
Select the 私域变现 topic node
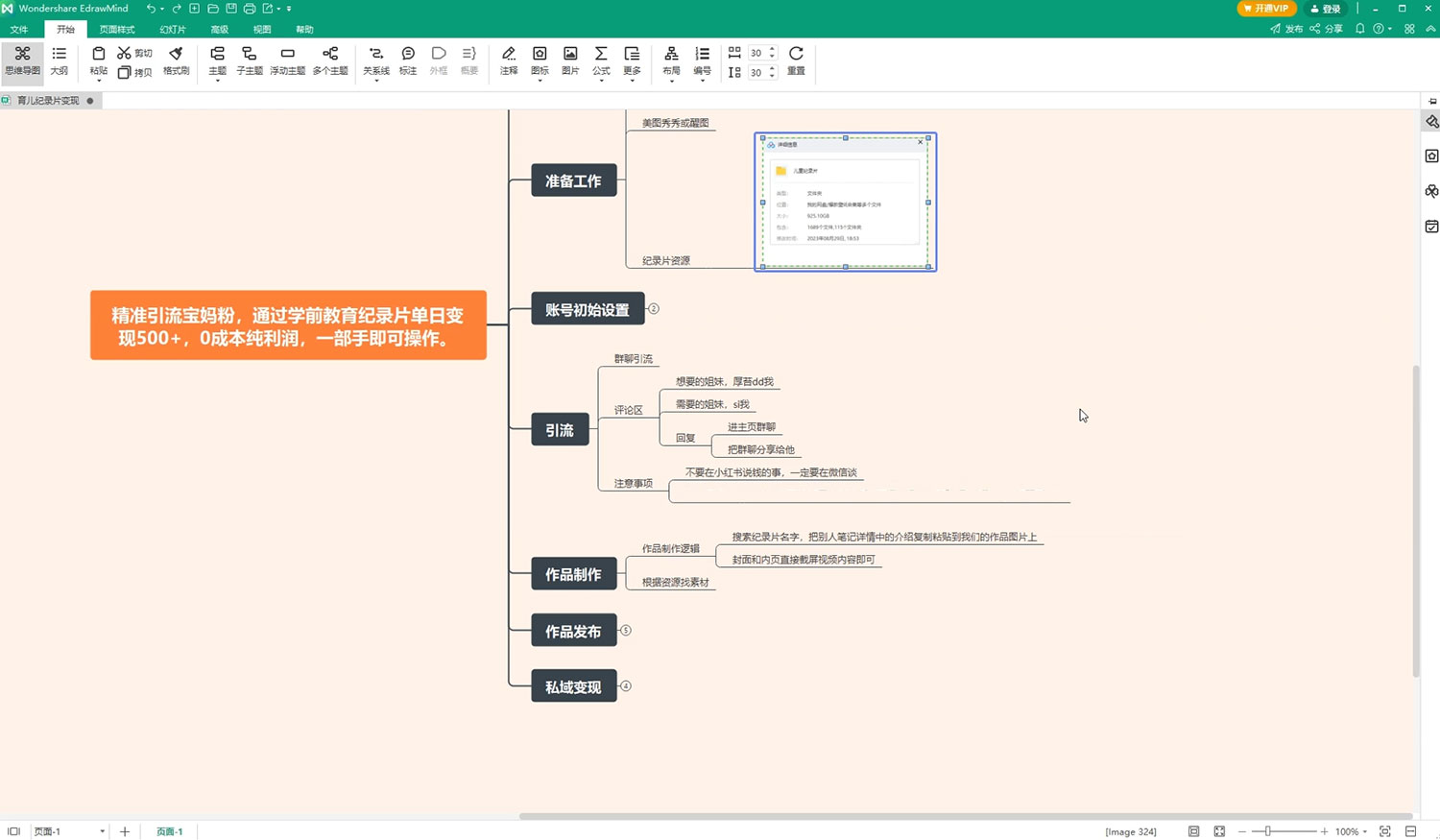click(x=573, y=687)
